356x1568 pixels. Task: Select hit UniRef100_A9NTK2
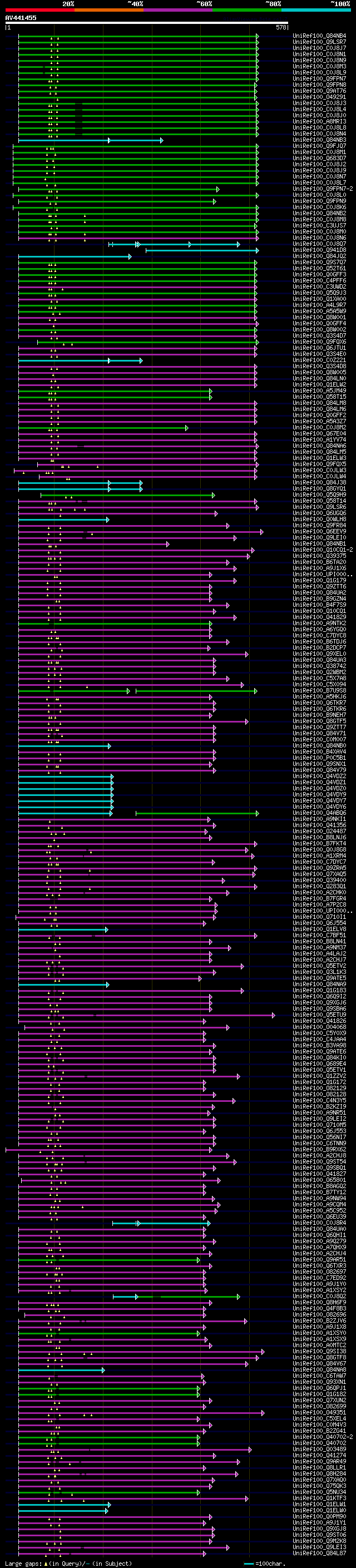coord(319,624)
